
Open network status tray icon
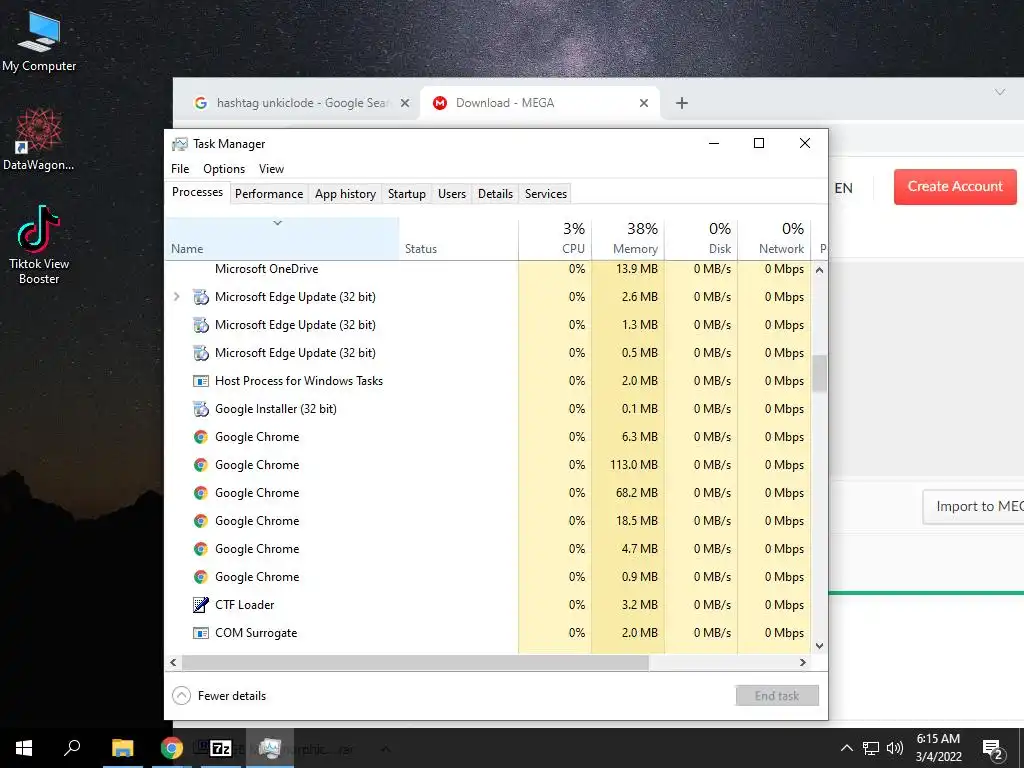(871, 748)
